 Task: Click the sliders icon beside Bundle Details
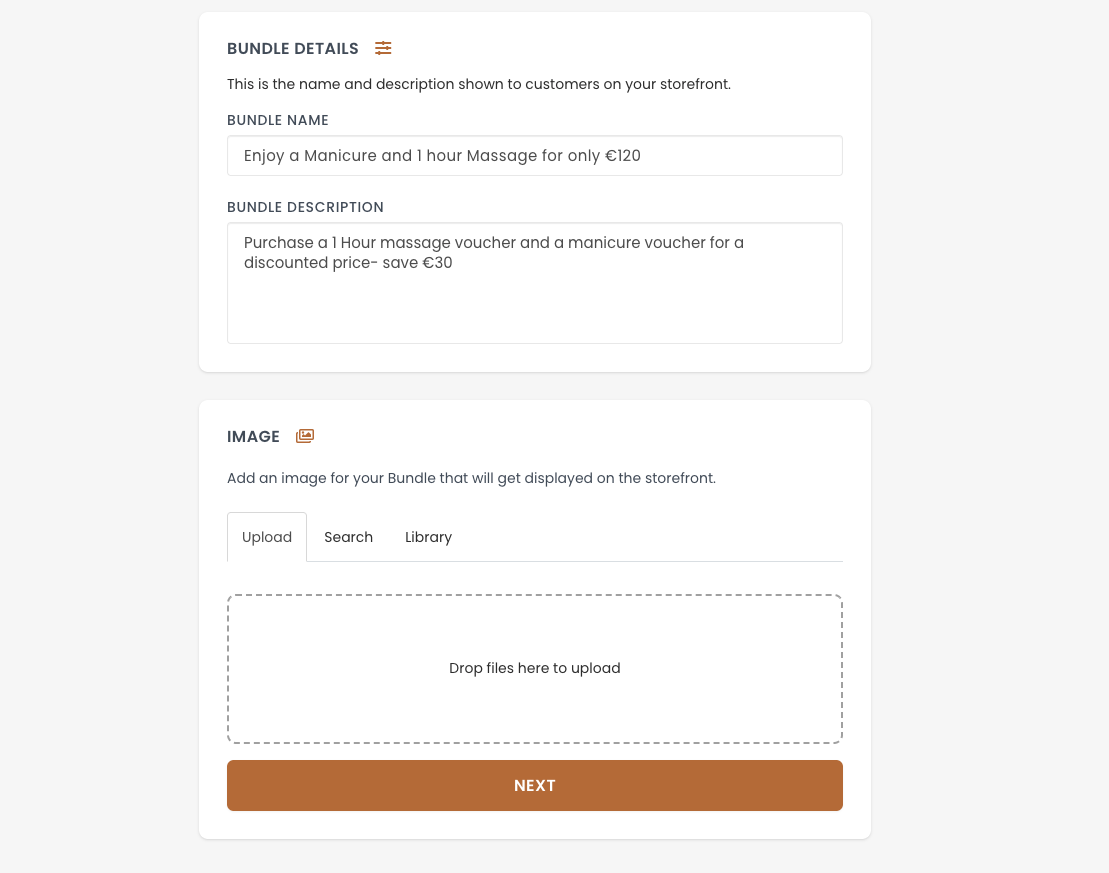[383, 48]
